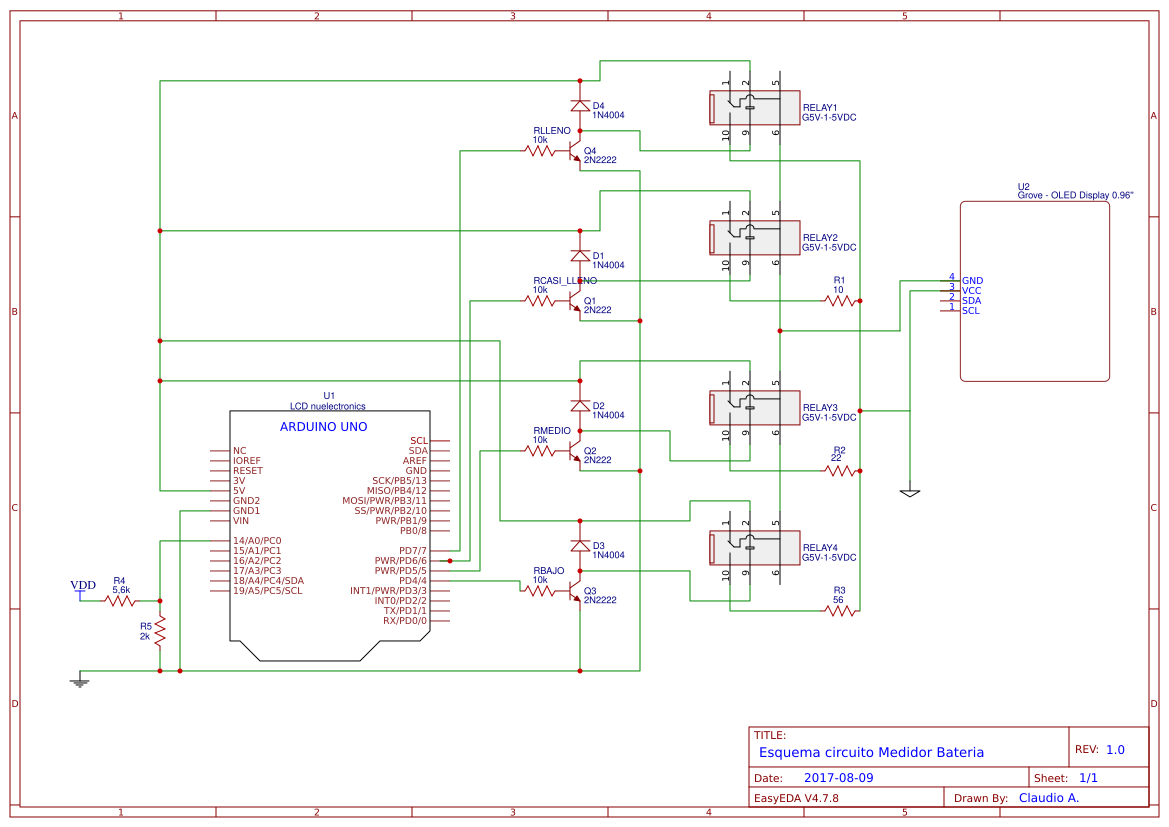Click the RELAY1 G5V-1-5VDC relay symbol
This screenshot has height=827, width=1169.
click(x=753, y=107)
